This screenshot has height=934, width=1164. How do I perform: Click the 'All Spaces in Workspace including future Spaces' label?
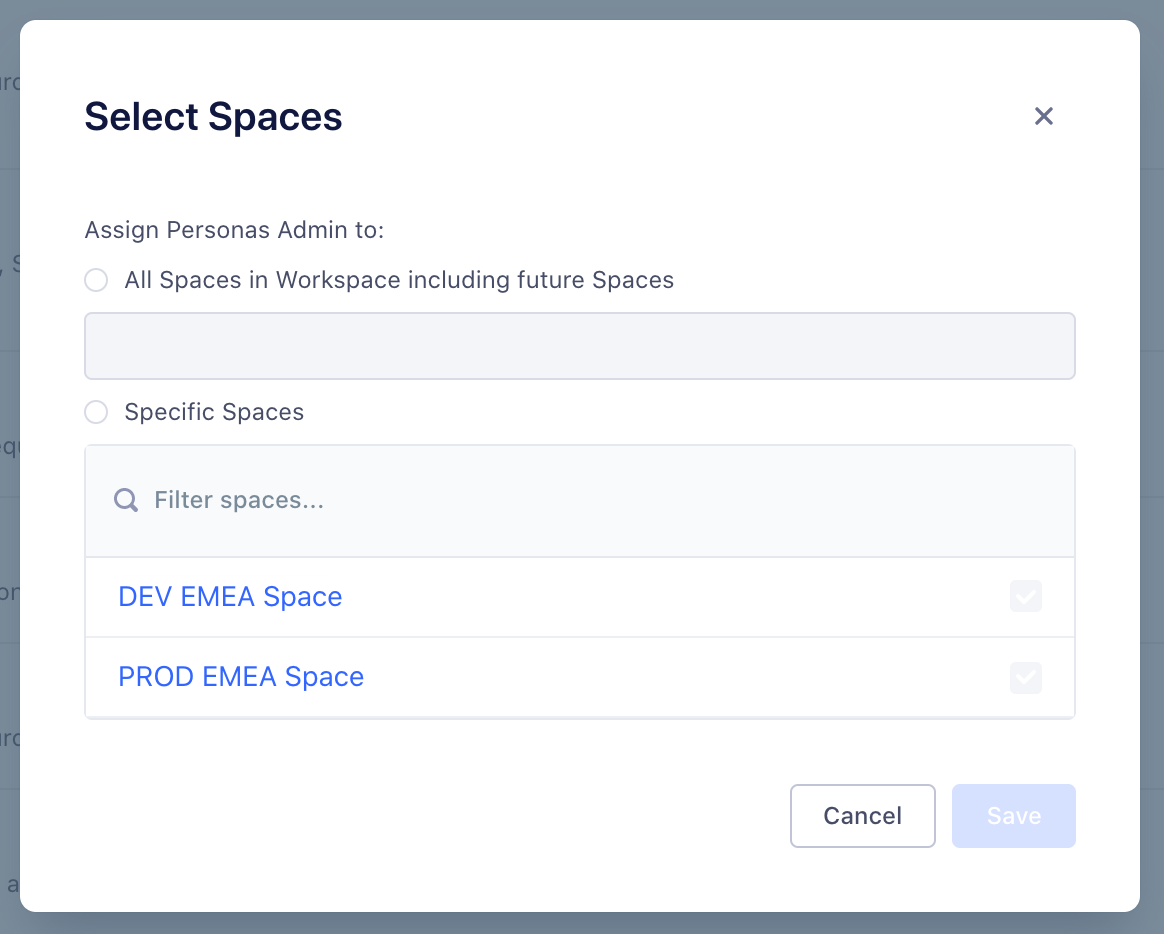[399, 280]
